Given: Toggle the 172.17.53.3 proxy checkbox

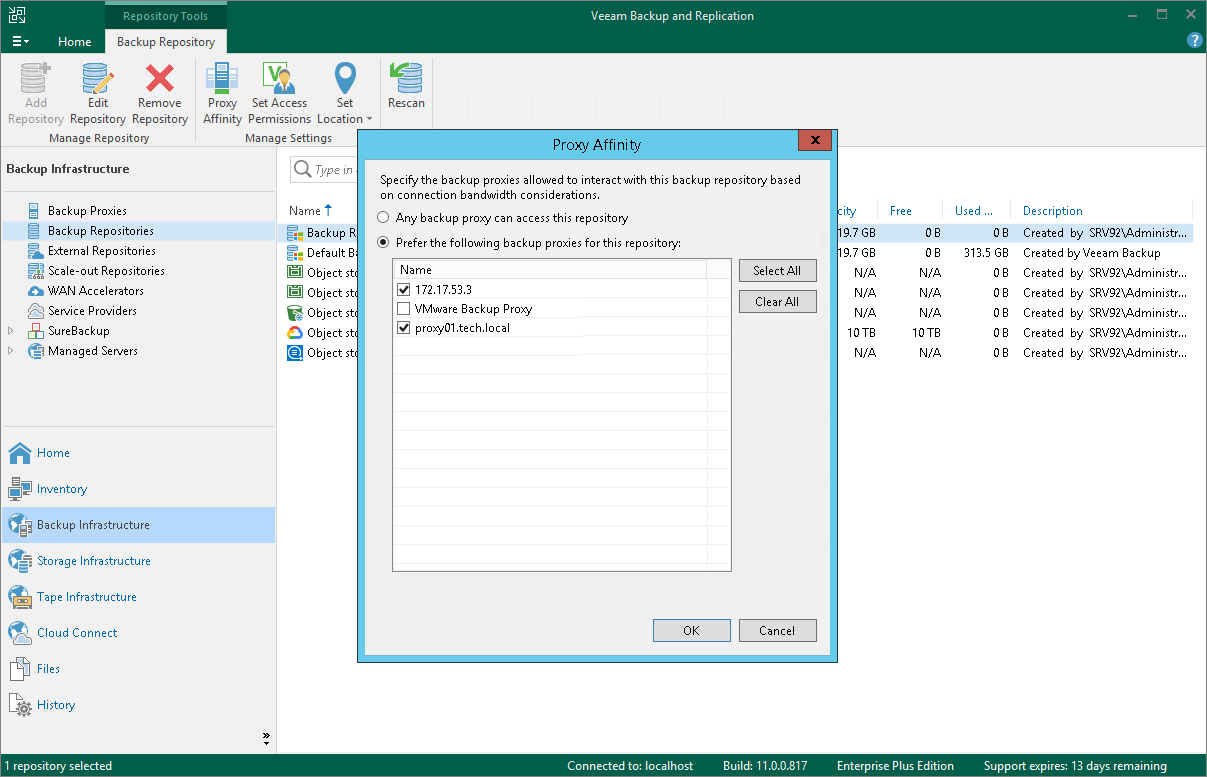Looking at the screenshot, I should coord(404,290).
